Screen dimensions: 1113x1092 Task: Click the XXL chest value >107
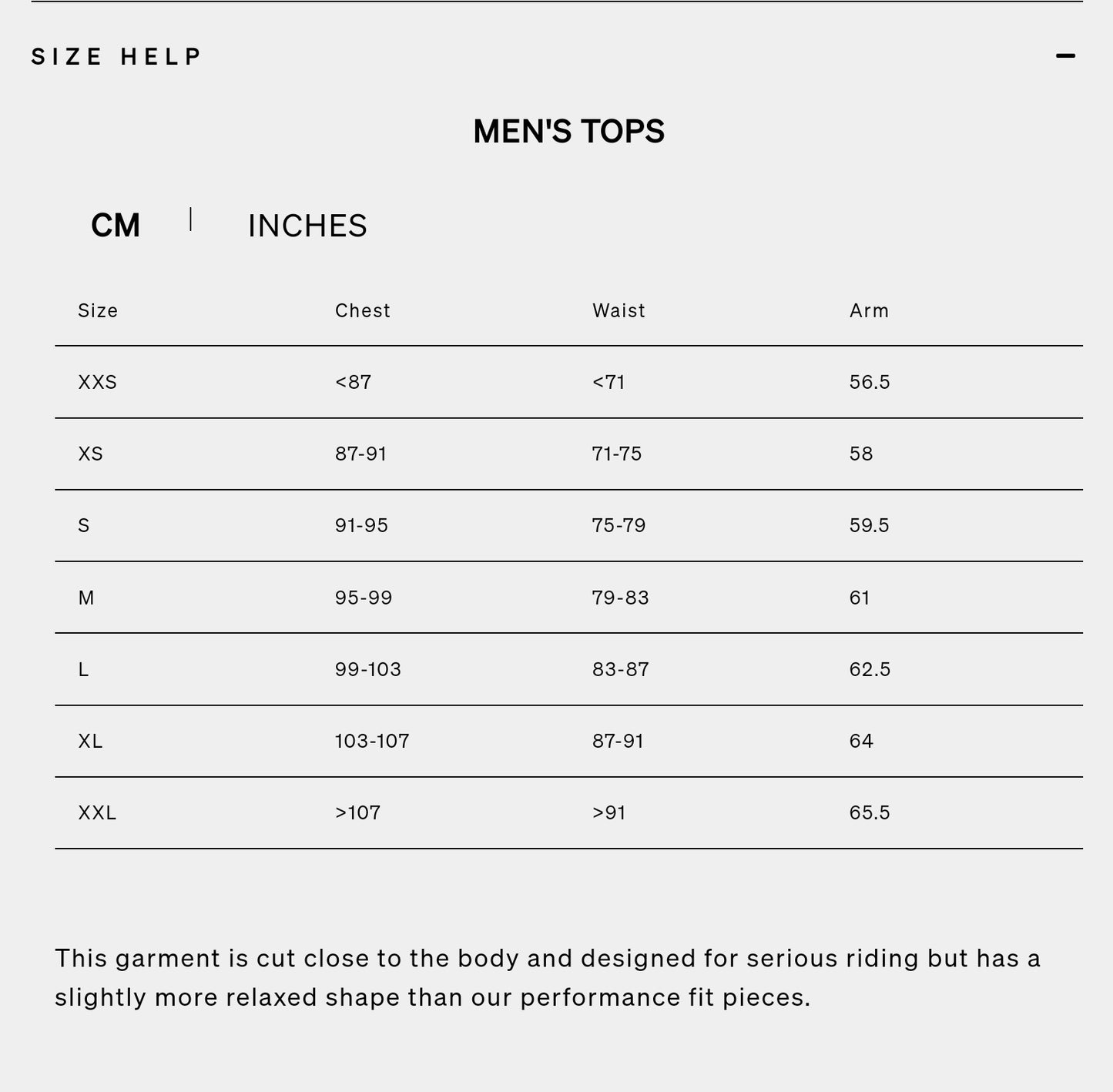click(357, 812)
